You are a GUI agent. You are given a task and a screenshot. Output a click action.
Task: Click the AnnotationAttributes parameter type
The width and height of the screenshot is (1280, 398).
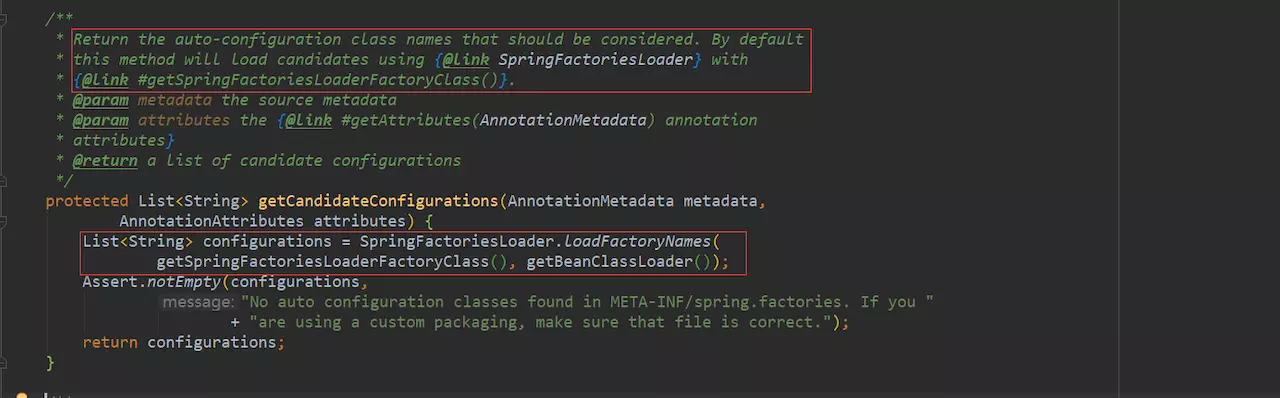click(211, 221)
